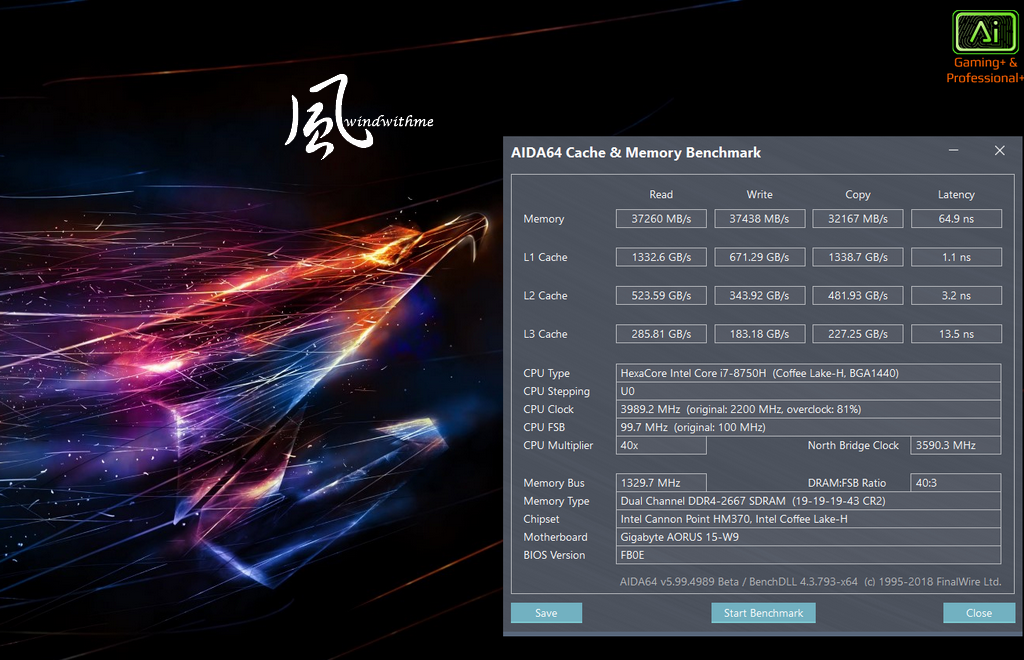Select L2 Cache Copy 481.93 GB/s
The image size is (1024, 660).
(857, 296)
